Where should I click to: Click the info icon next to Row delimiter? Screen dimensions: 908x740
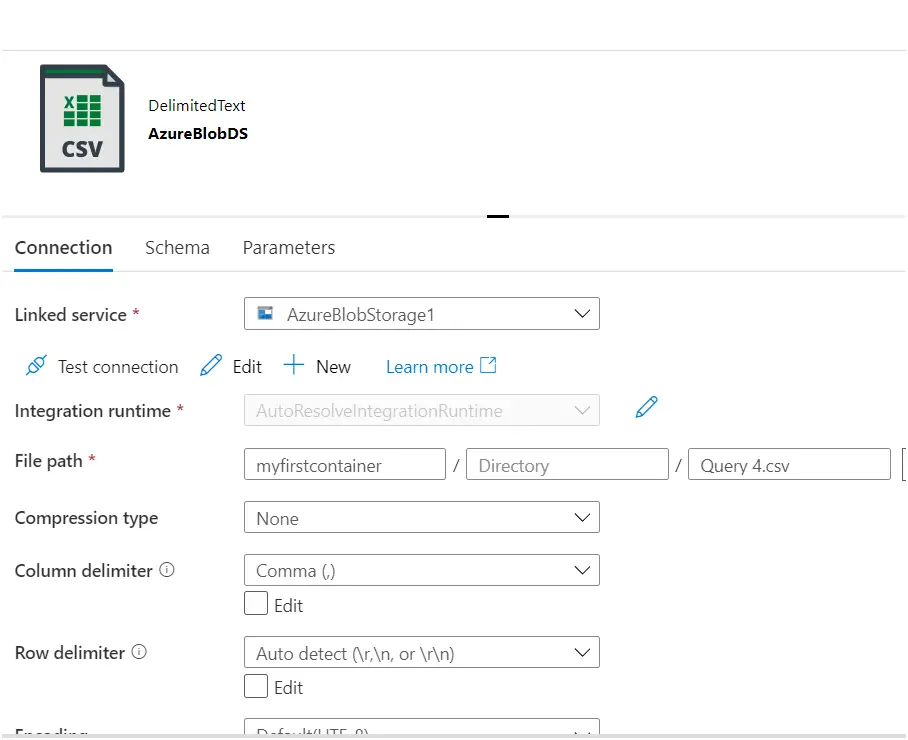pos(139,653)
